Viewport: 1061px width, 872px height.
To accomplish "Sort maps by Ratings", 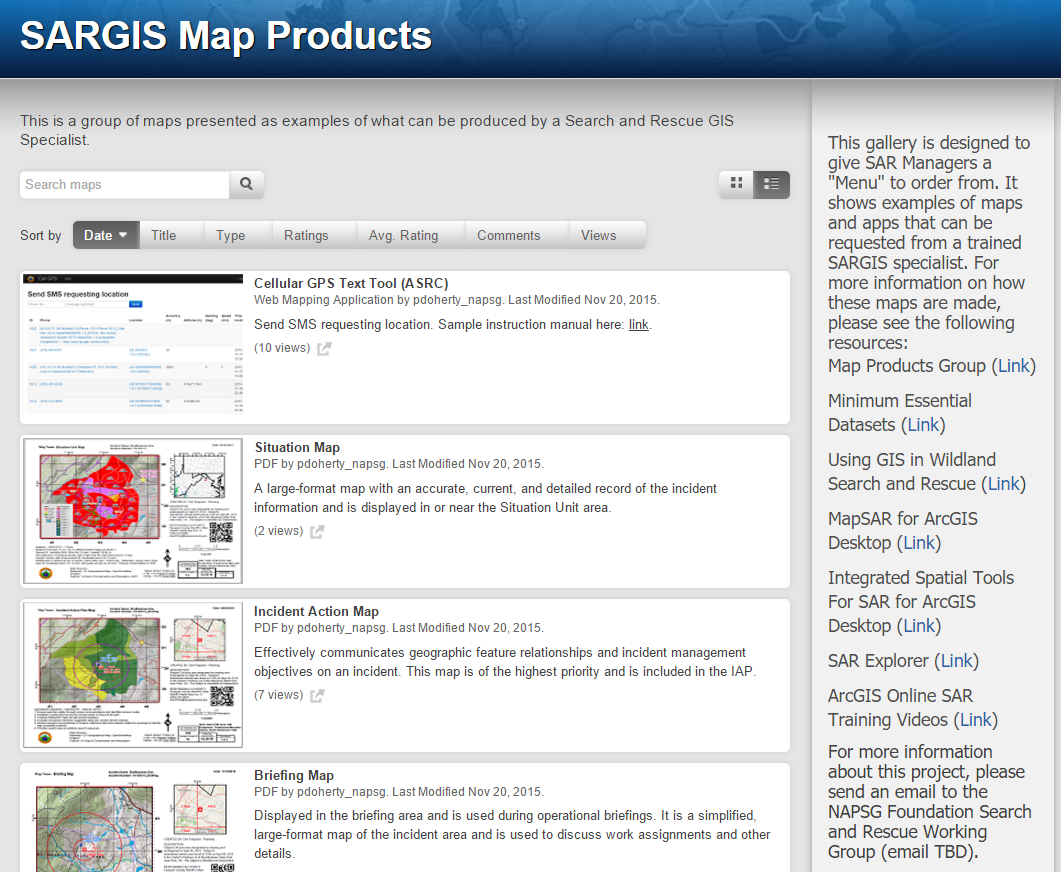I will coord(306,235).
